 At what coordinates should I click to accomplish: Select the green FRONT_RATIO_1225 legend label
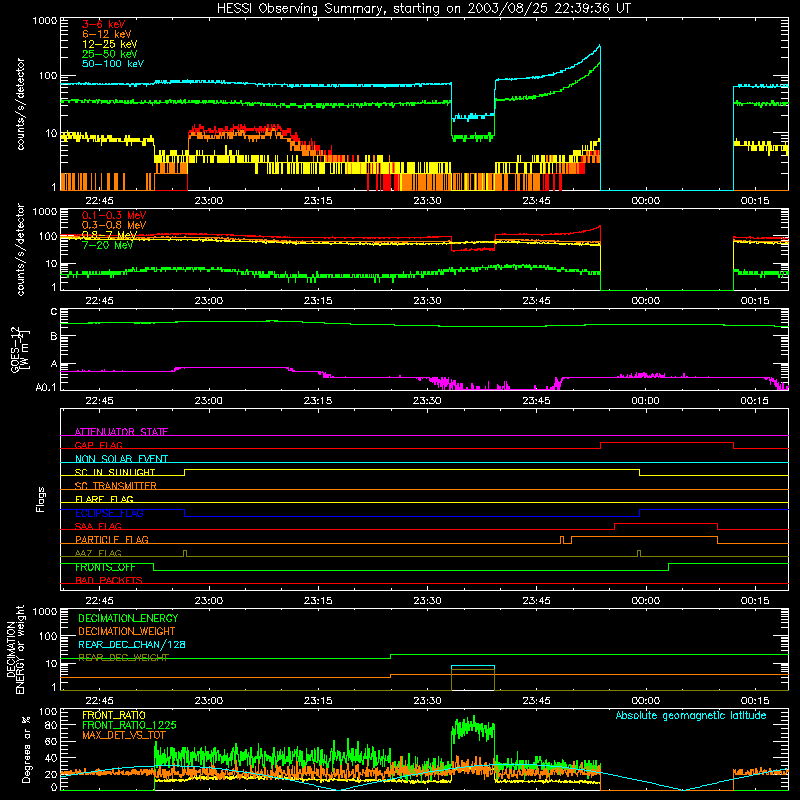[129, 725]
